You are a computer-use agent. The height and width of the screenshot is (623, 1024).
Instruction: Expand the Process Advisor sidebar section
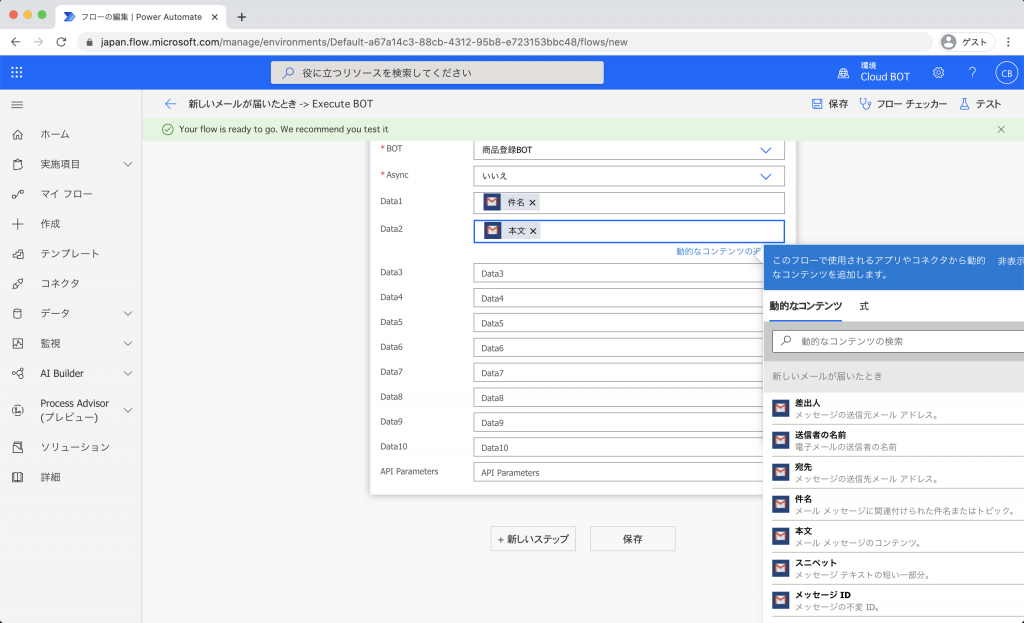tap(128, 410)
